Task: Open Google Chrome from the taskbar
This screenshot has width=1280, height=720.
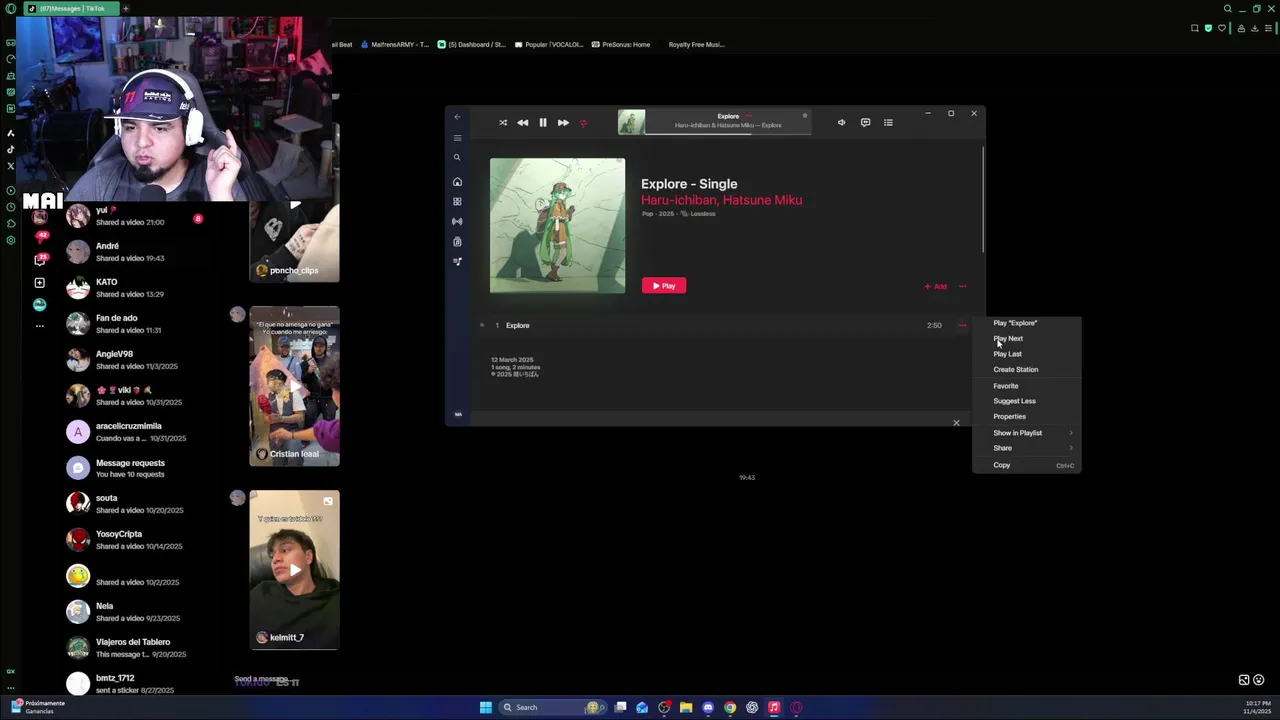Action: [730, 707]
